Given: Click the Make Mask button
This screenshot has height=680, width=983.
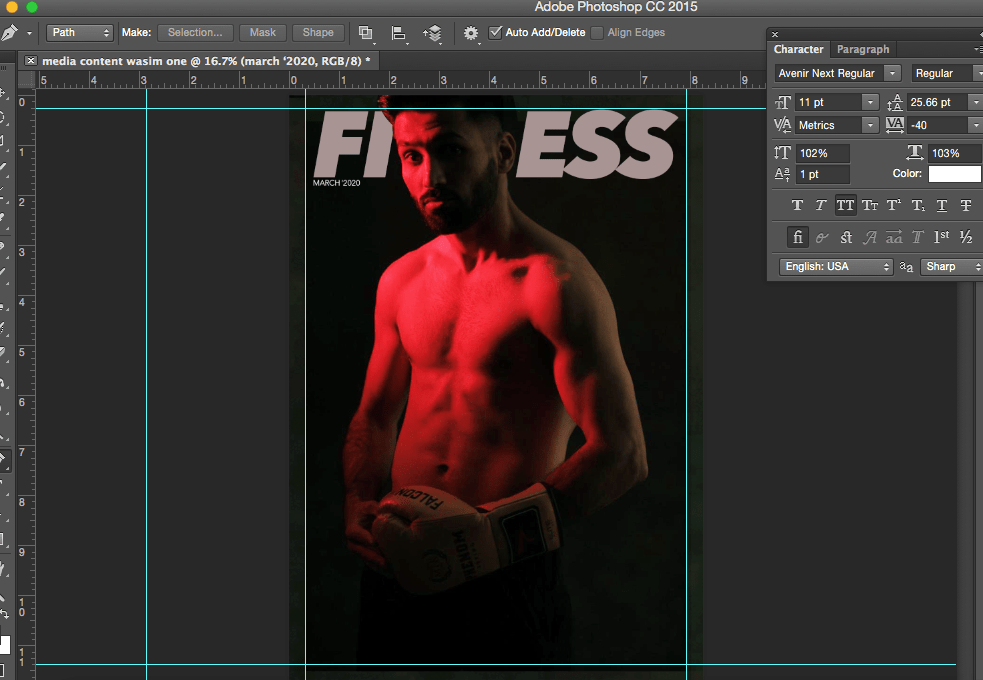Looking at the screenshot, I should (x=263, y=33).
